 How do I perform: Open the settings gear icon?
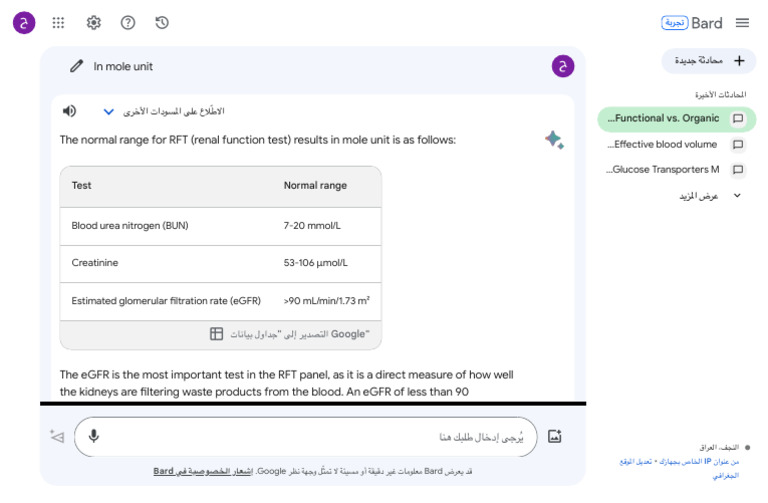click(x=93, y=22)
